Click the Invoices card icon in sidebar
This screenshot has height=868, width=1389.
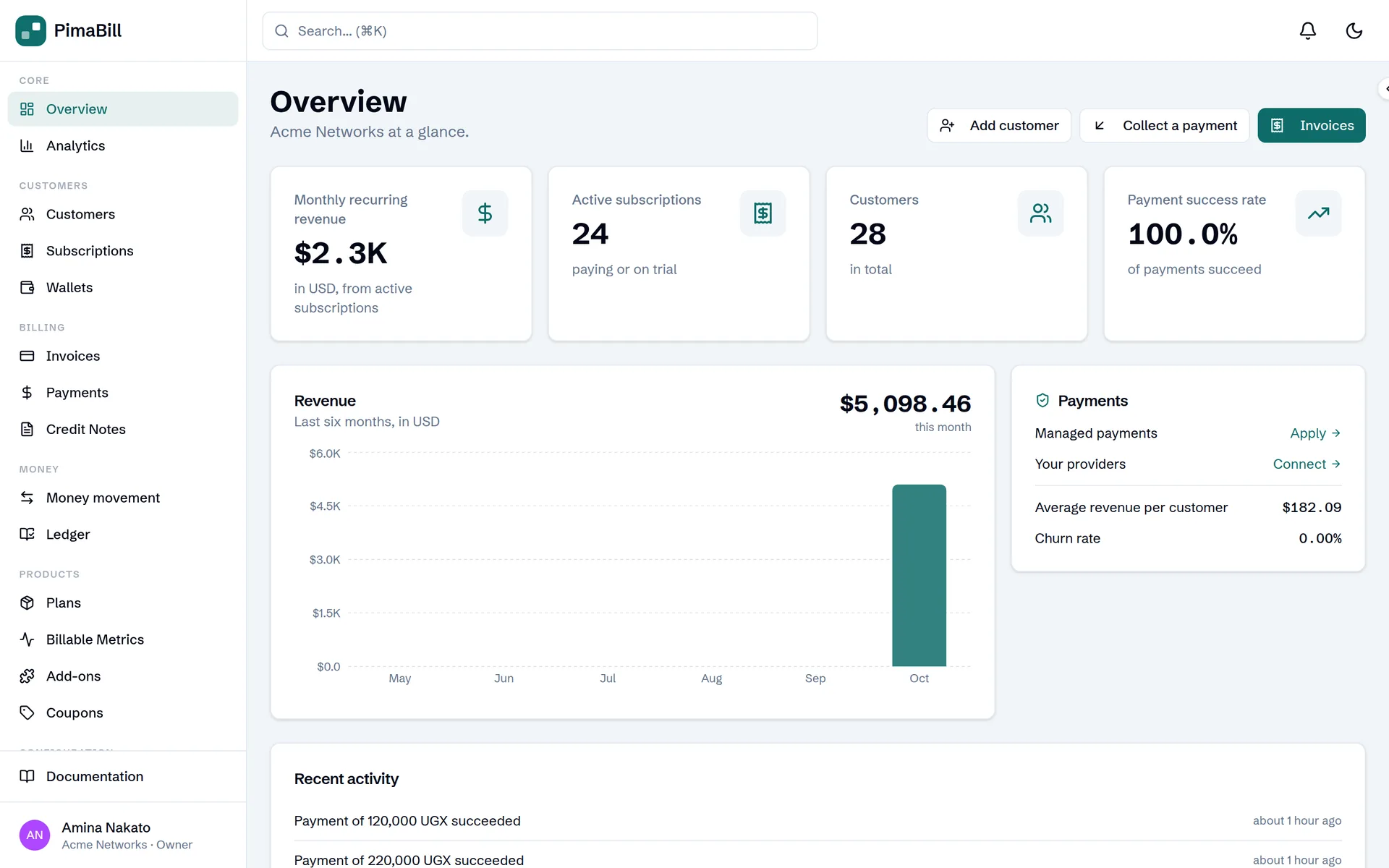(x=27, y=356)
